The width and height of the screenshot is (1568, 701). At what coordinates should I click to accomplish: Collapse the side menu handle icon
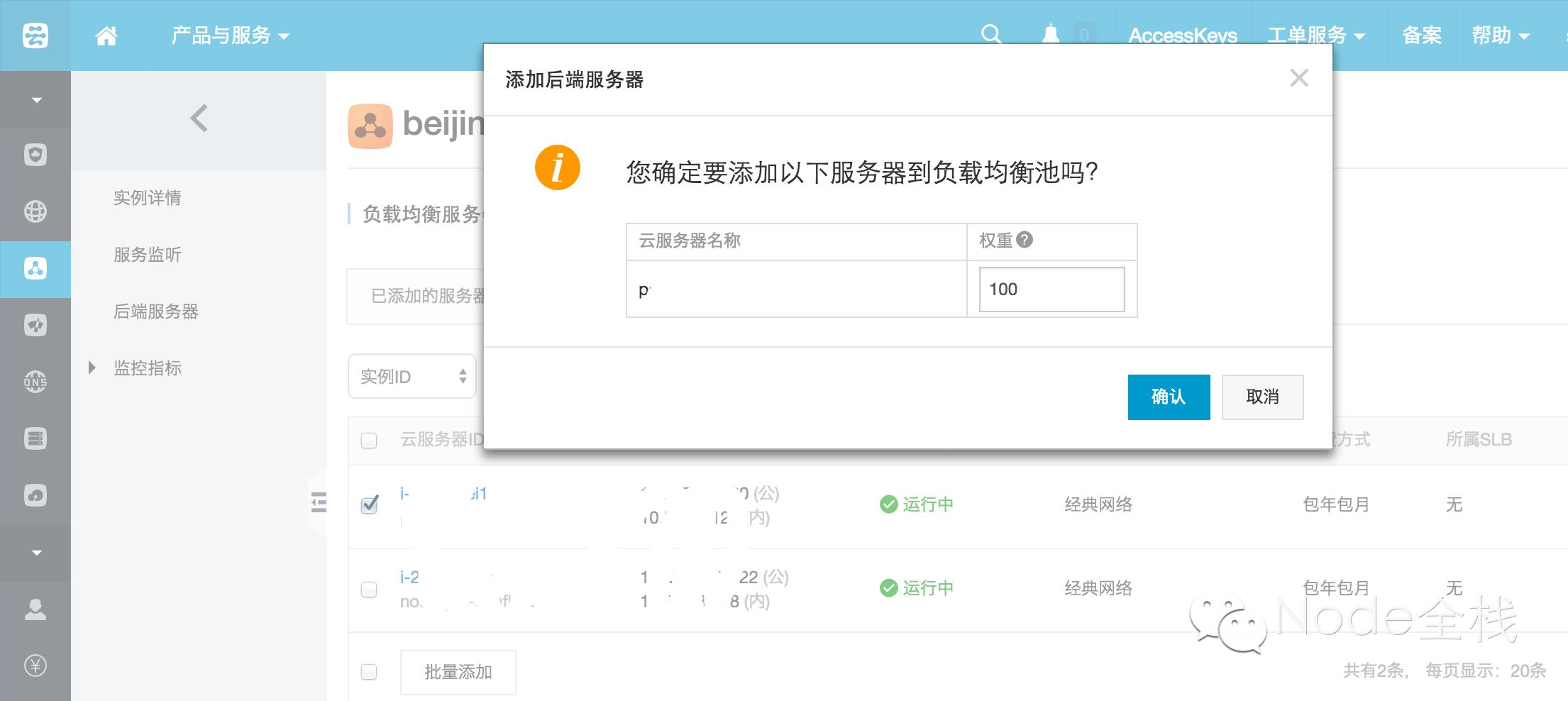(x=319, y=502)
